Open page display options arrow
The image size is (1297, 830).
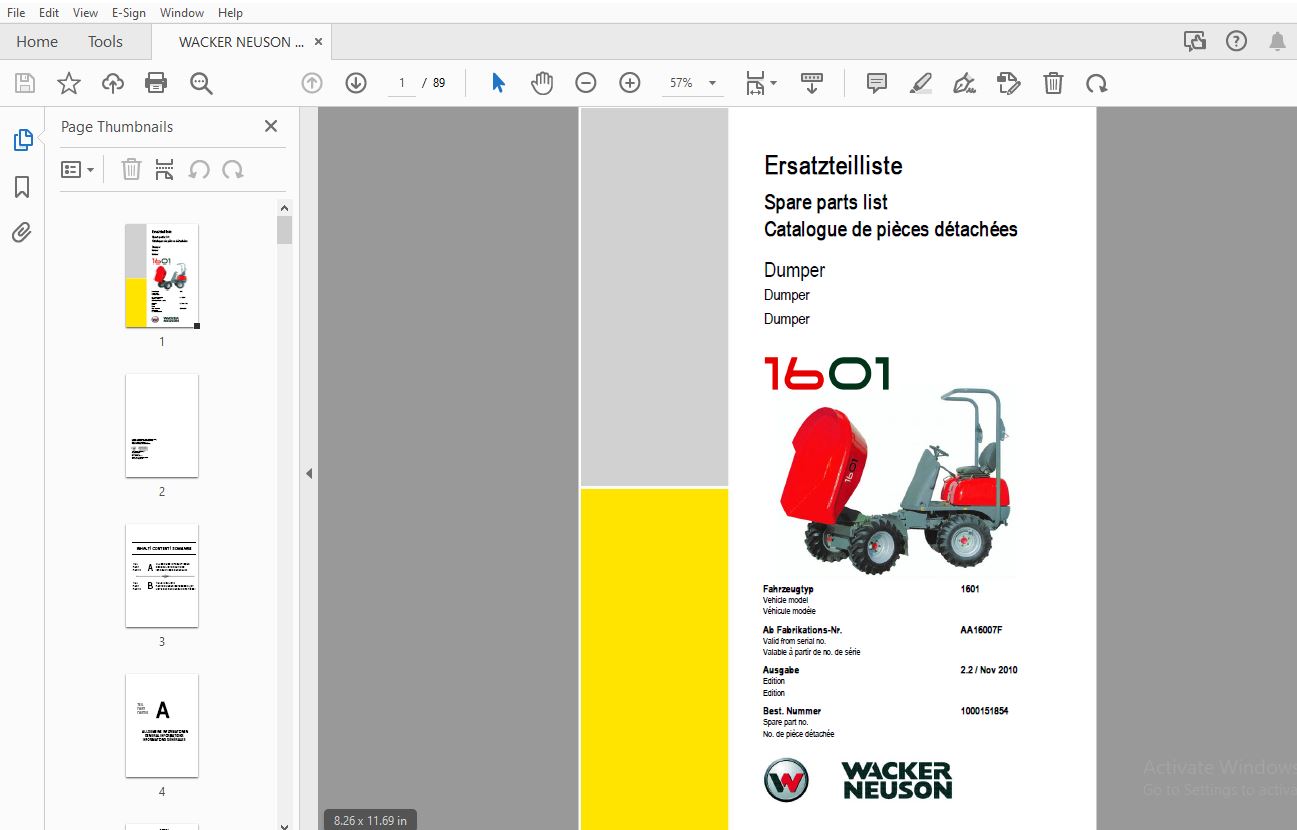coord(774,83)
